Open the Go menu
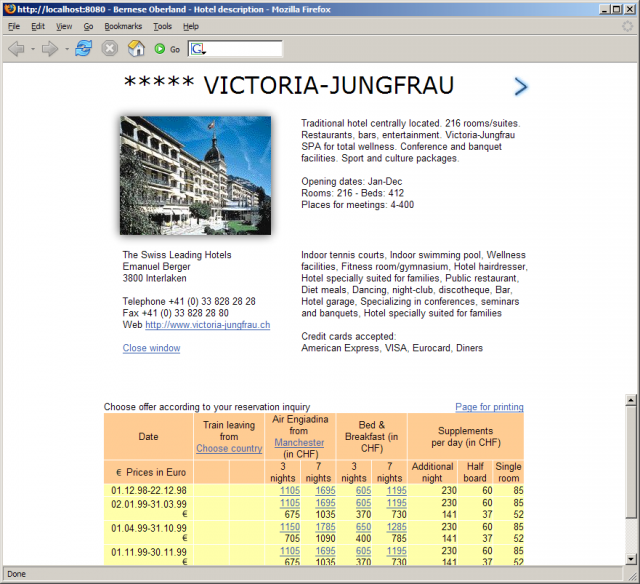Screen dimensions: 640x584 [88, 27]
